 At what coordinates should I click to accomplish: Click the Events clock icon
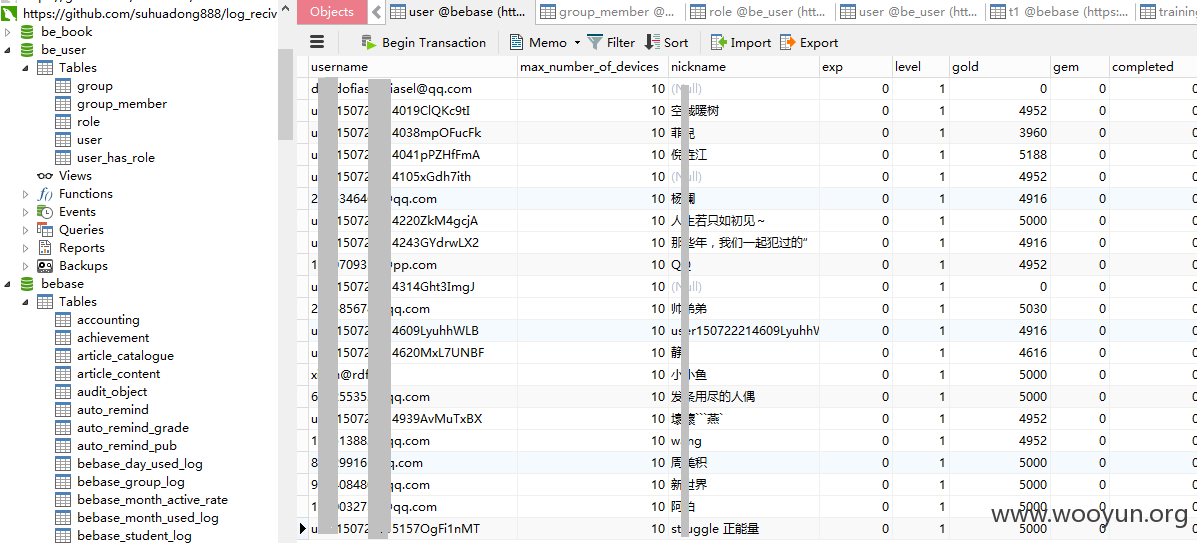(x=45, y=212)
